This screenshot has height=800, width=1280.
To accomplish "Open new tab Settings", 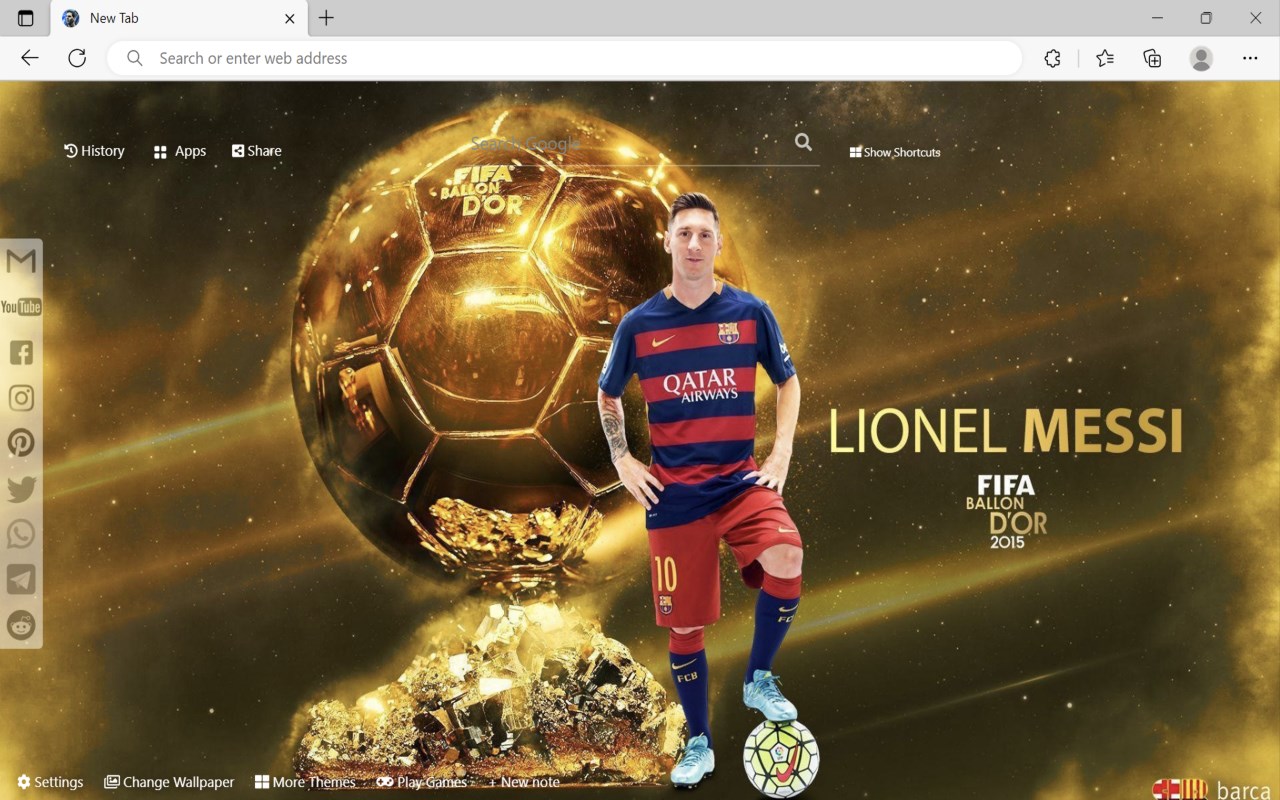I will [50, 782].
